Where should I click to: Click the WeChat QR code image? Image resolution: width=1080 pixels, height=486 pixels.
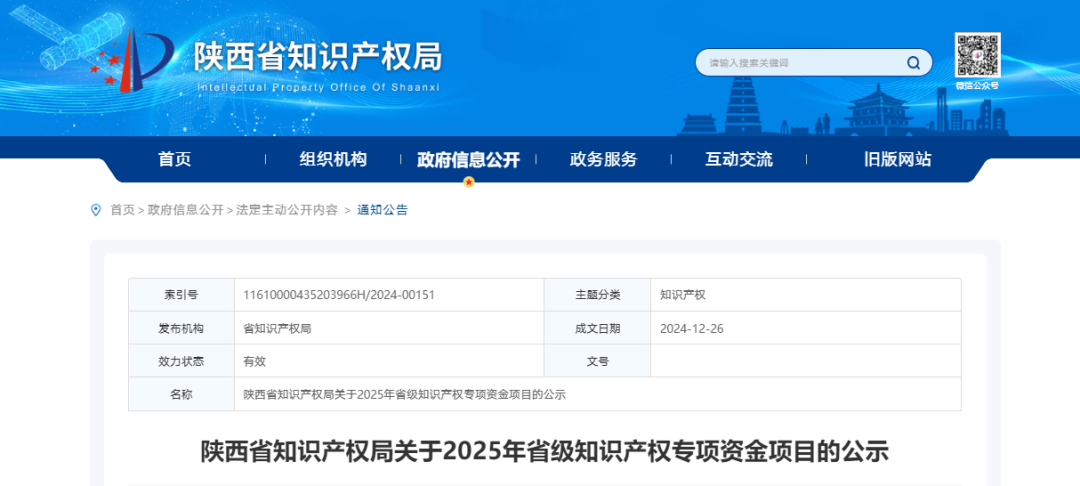(x=977, y=55)
